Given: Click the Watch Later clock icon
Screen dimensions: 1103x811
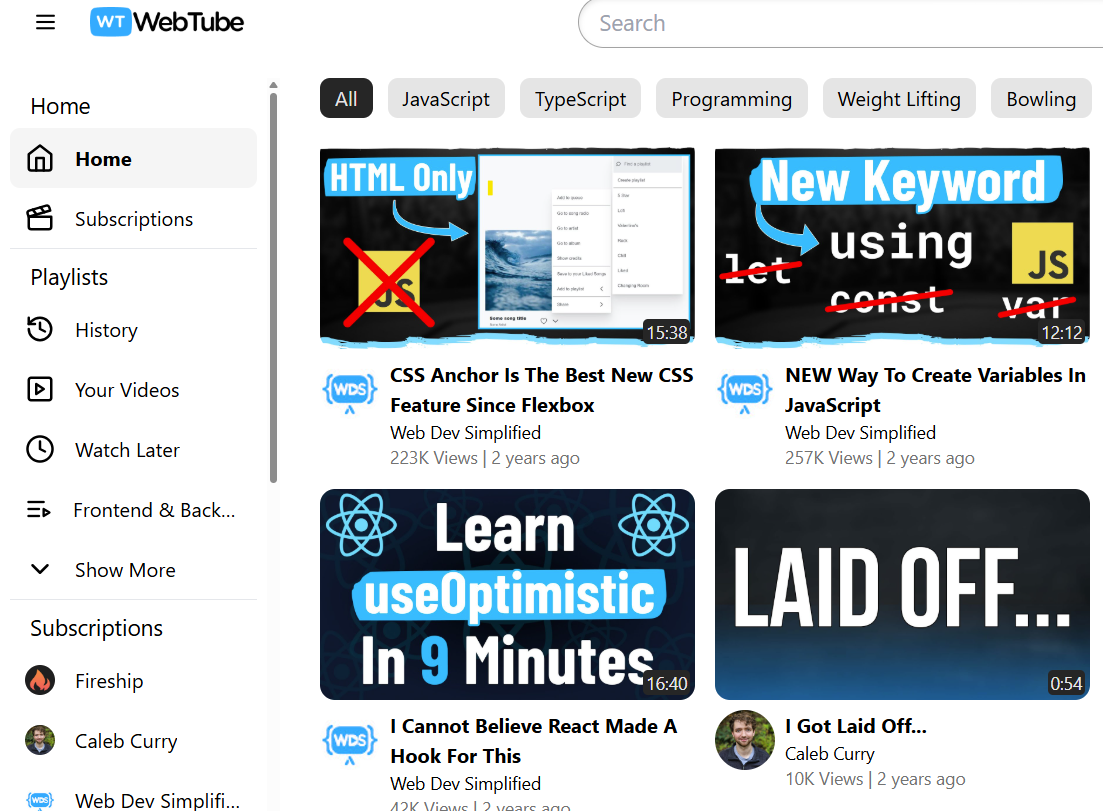Looking at the screenshot, I should [x=40, y=449].
